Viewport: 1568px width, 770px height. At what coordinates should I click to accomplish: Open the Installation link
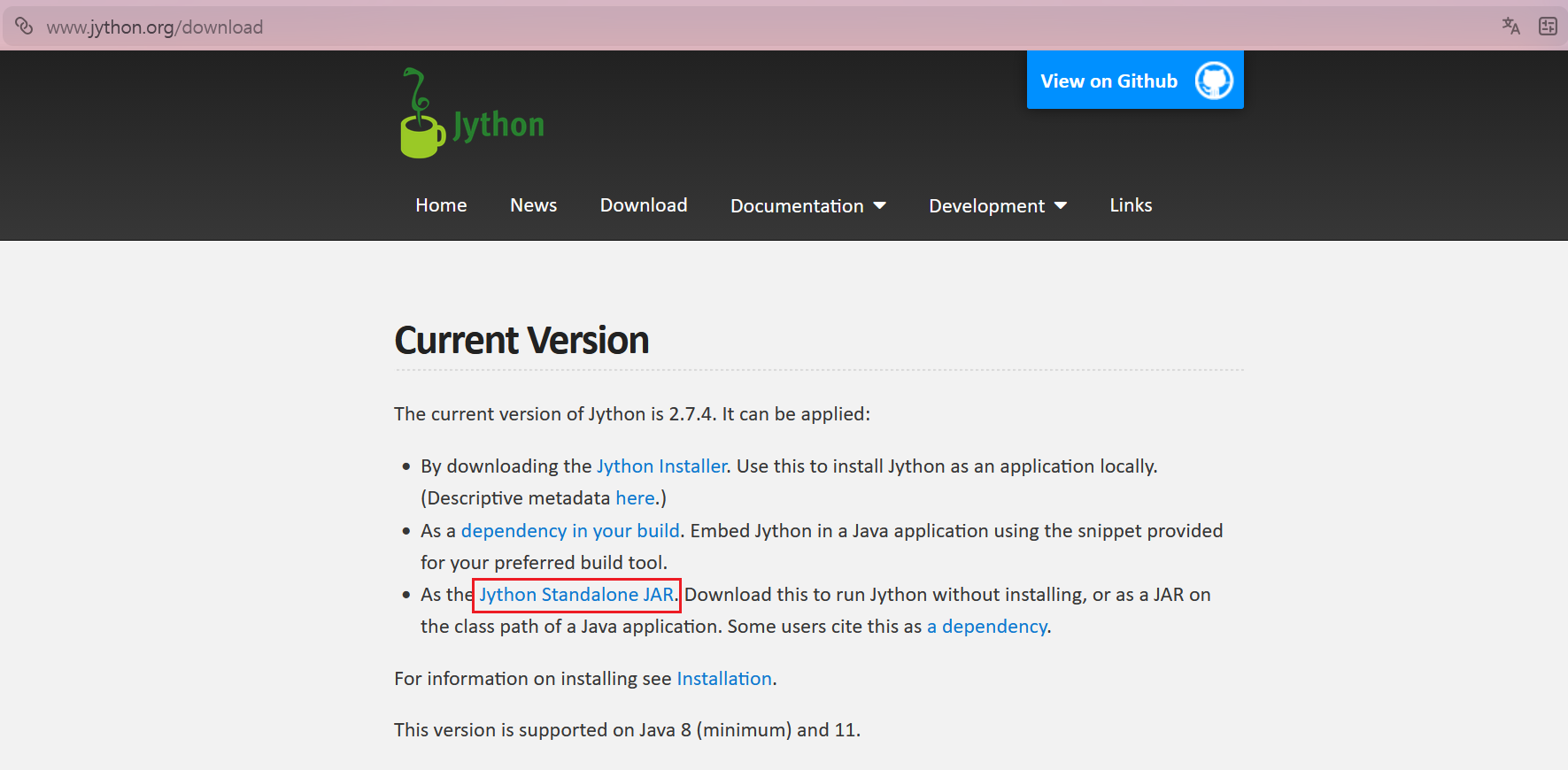coord(724,679)
